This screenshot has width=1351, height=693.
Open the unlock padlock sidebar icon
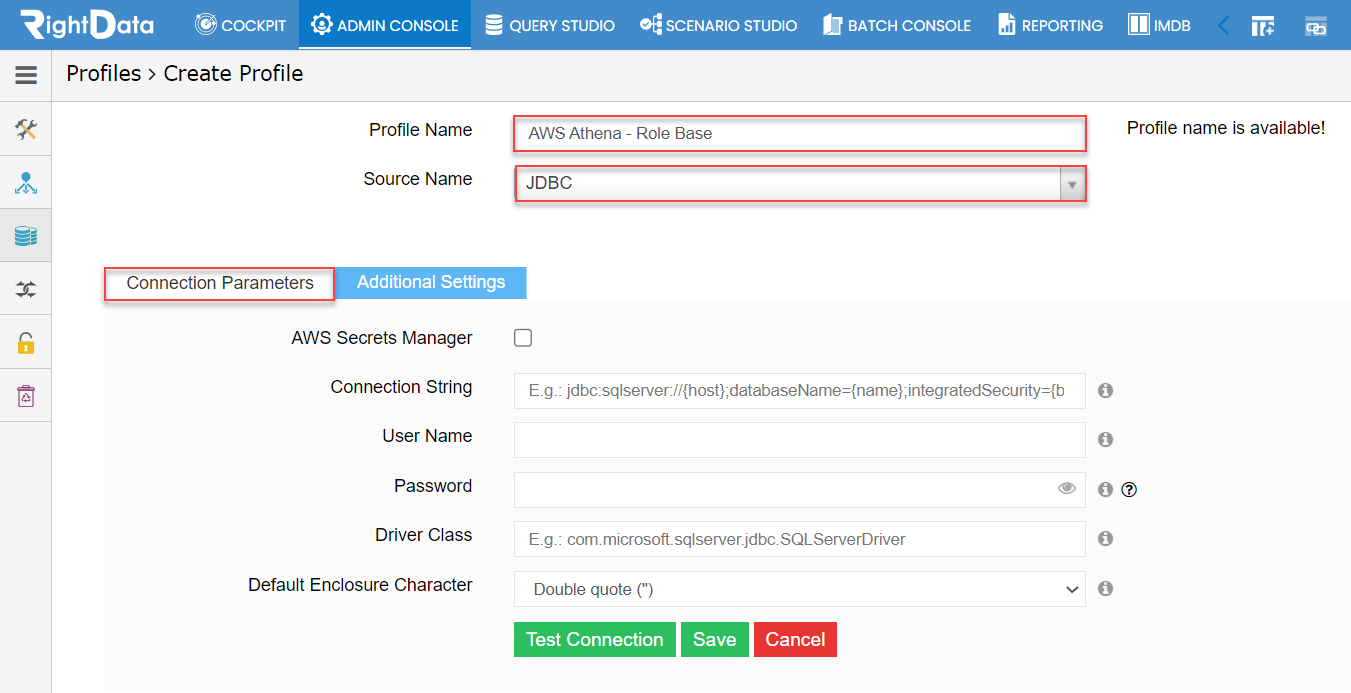pos(26,343)
